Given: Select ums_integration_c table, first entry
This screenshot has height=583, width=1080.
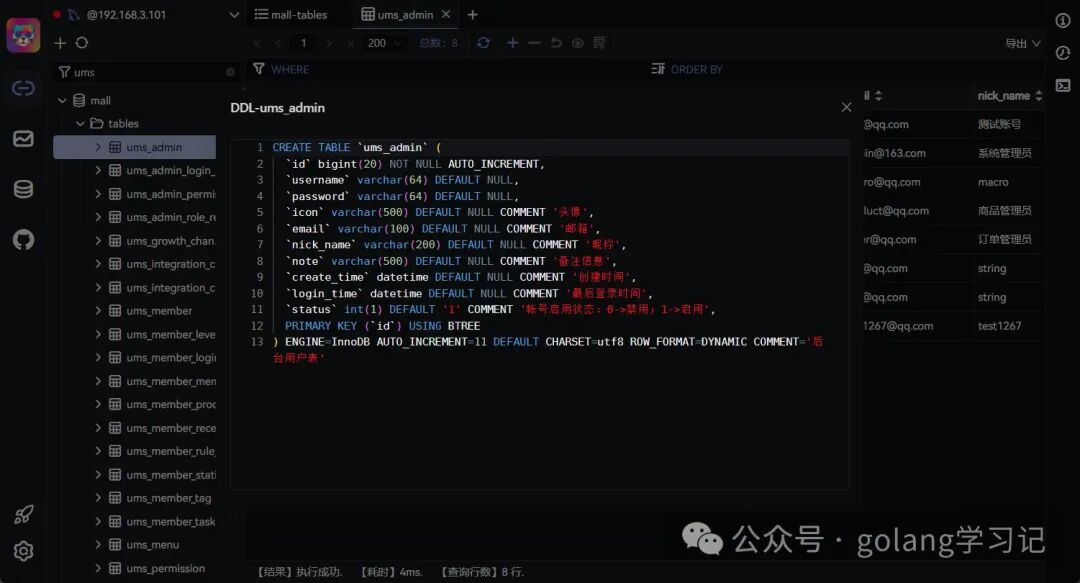Looking at the screenshot, I should (x=170, y=264).
